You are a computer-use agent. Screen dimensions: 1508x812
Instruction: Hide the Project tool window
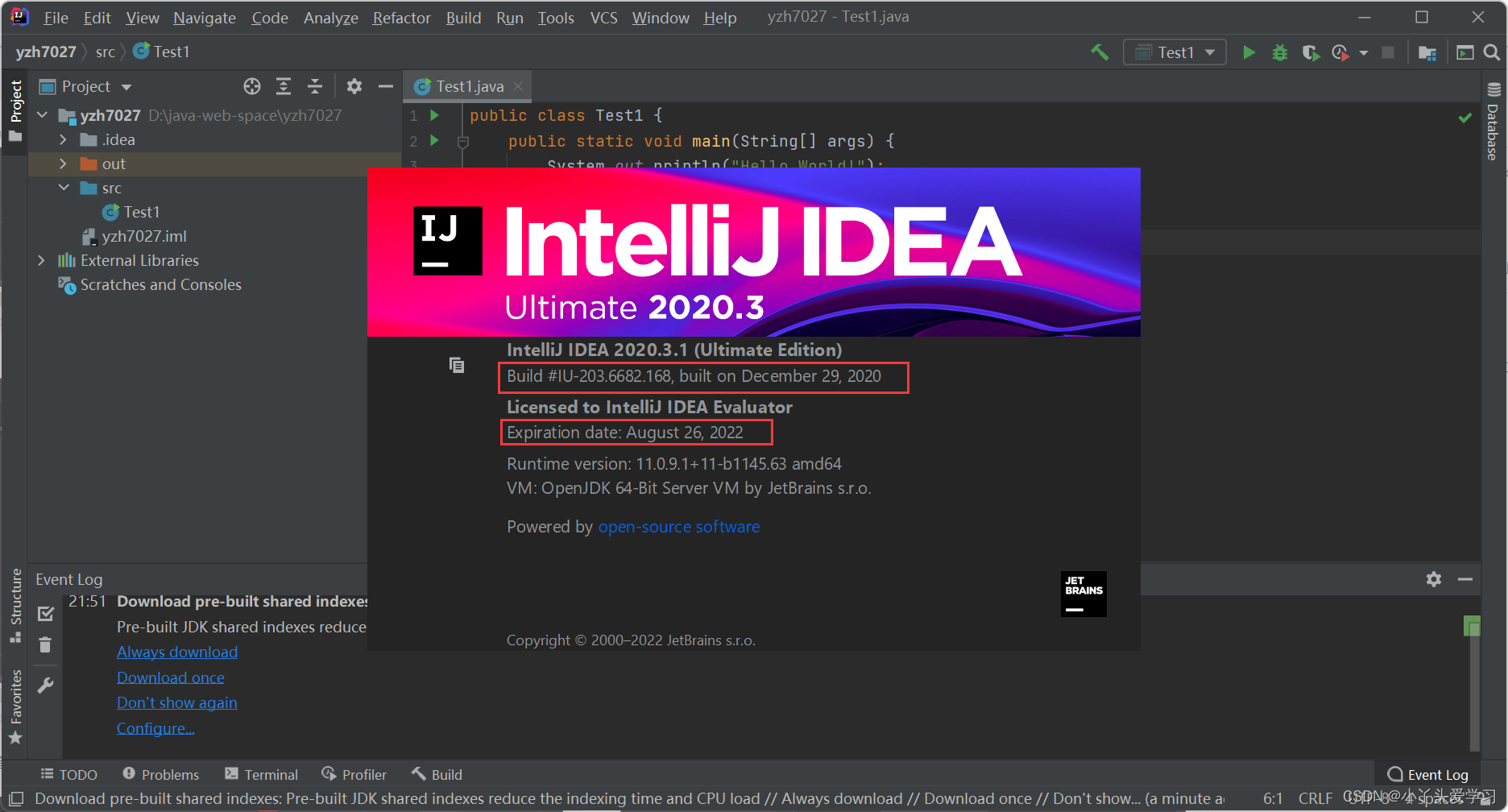tap(386, 86)
